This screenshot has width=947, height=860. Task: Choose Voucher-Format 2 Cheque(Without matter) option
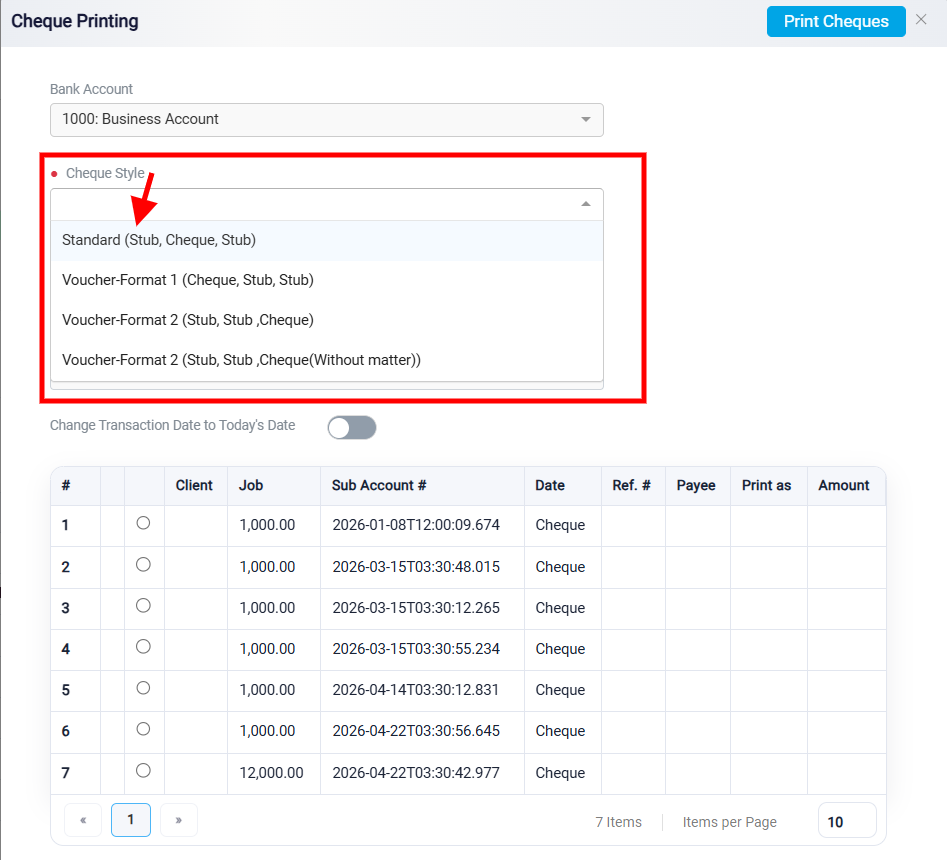coord(327,360)
